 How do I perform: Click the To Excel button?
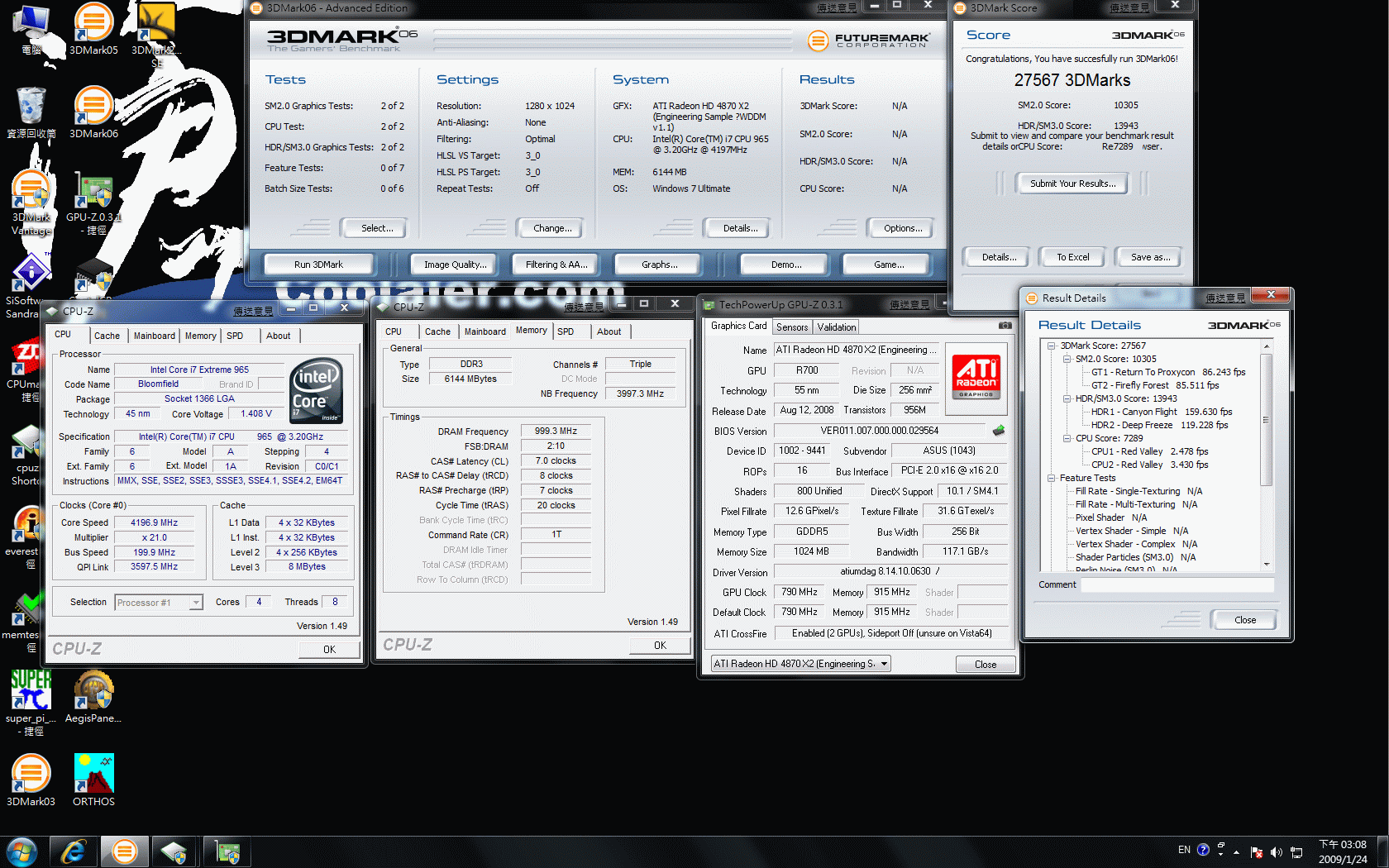click(1072, 257)
